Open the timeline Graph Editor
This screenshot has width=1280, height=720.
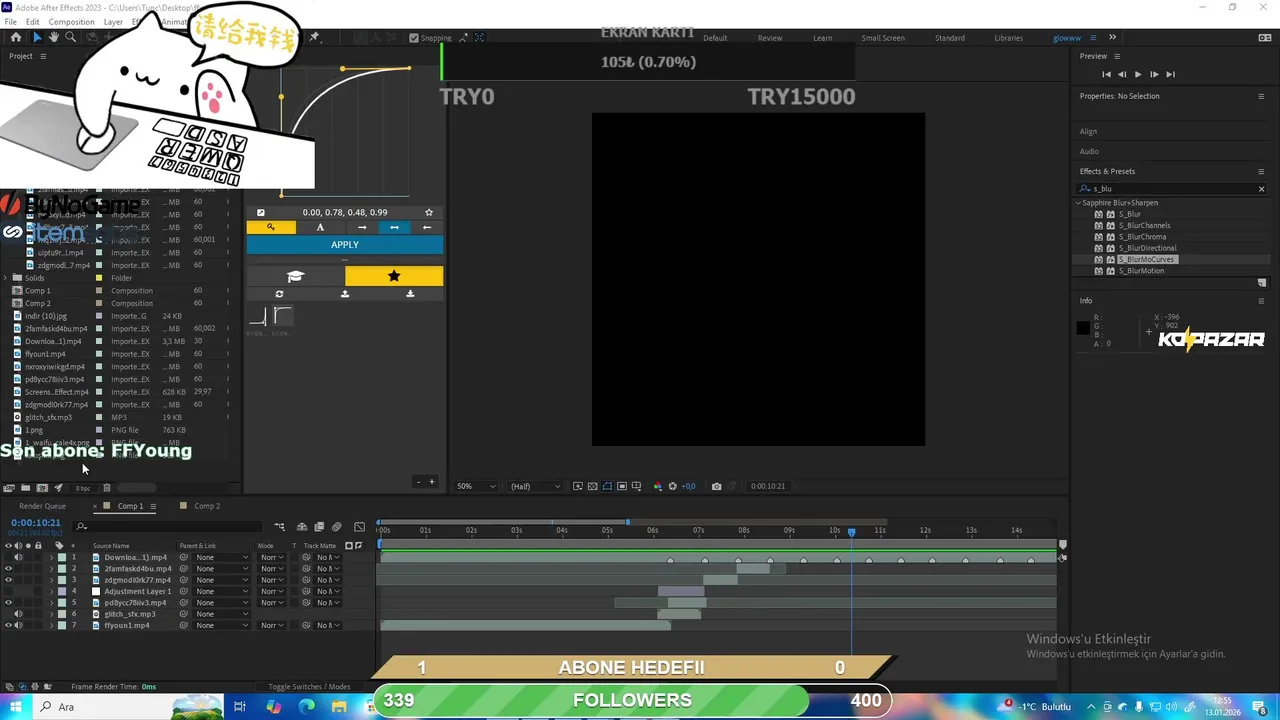point(359,527)
